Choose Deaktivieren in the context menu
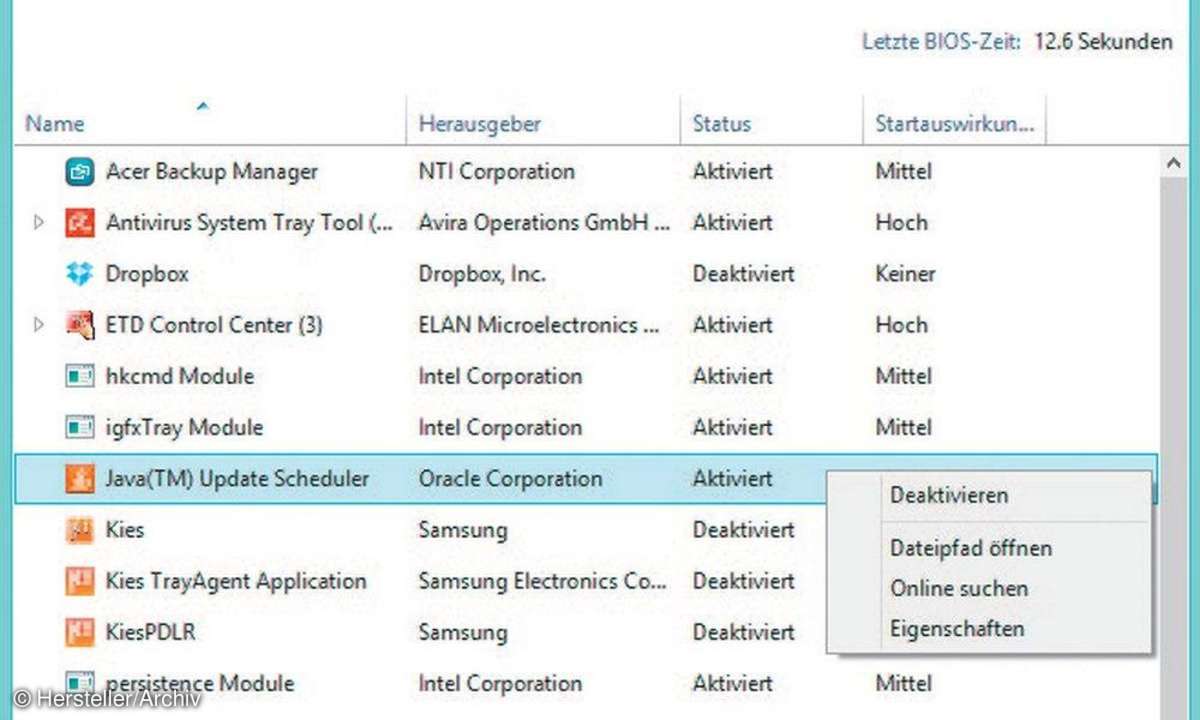The height and width of the screenshot is (720, 1200). [949, 495]
